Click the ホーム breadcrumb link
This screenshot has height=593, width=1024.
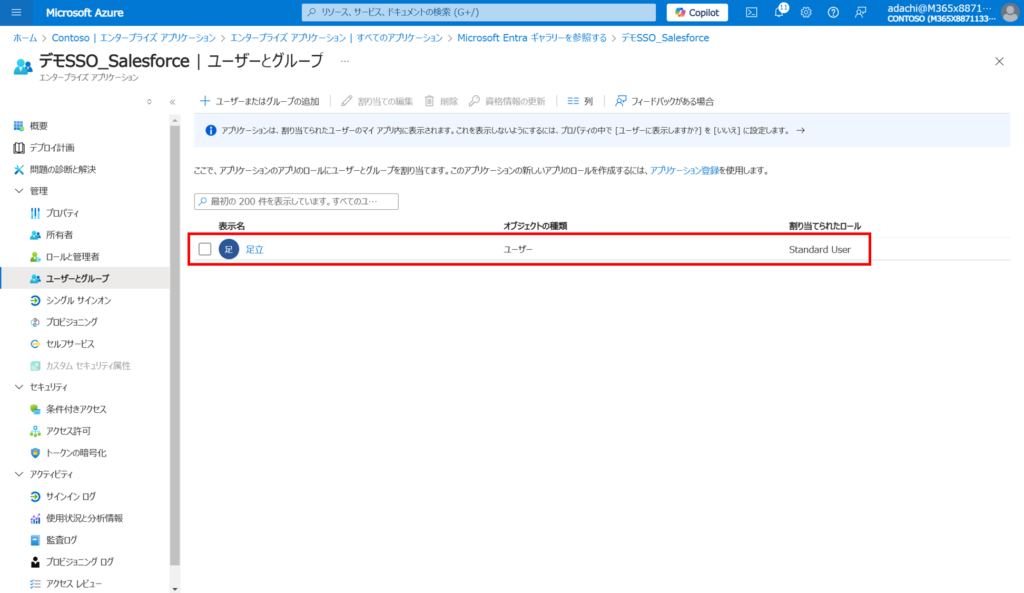[x=25, y=38]
